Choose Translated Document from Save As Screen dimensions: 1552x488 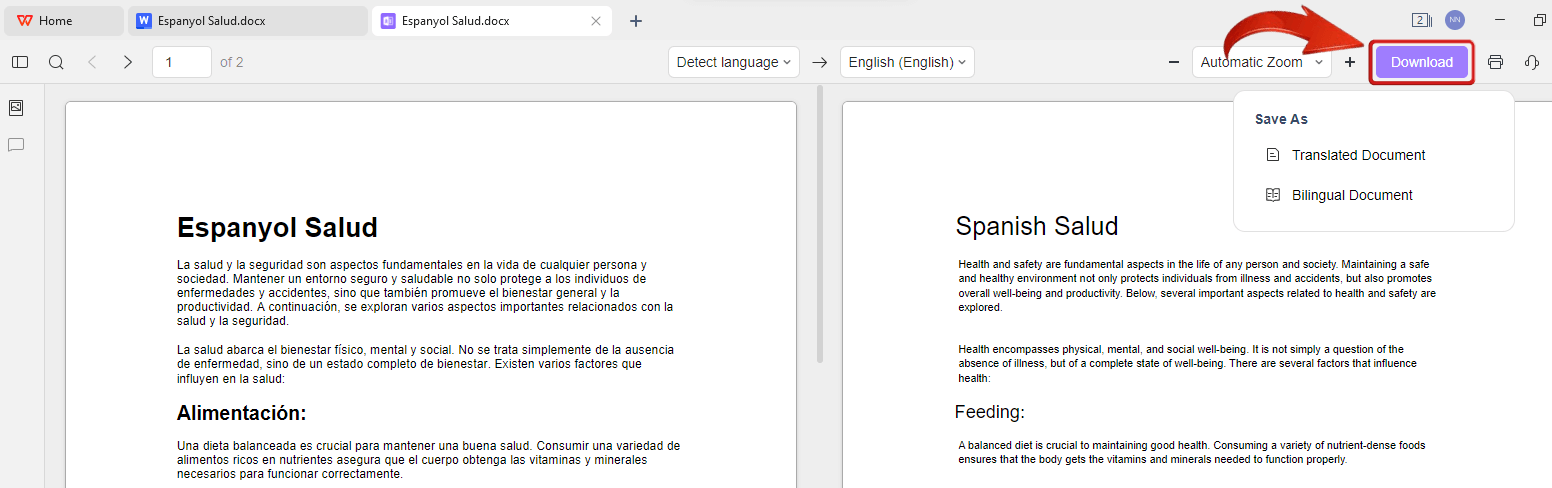[1358, 155]
